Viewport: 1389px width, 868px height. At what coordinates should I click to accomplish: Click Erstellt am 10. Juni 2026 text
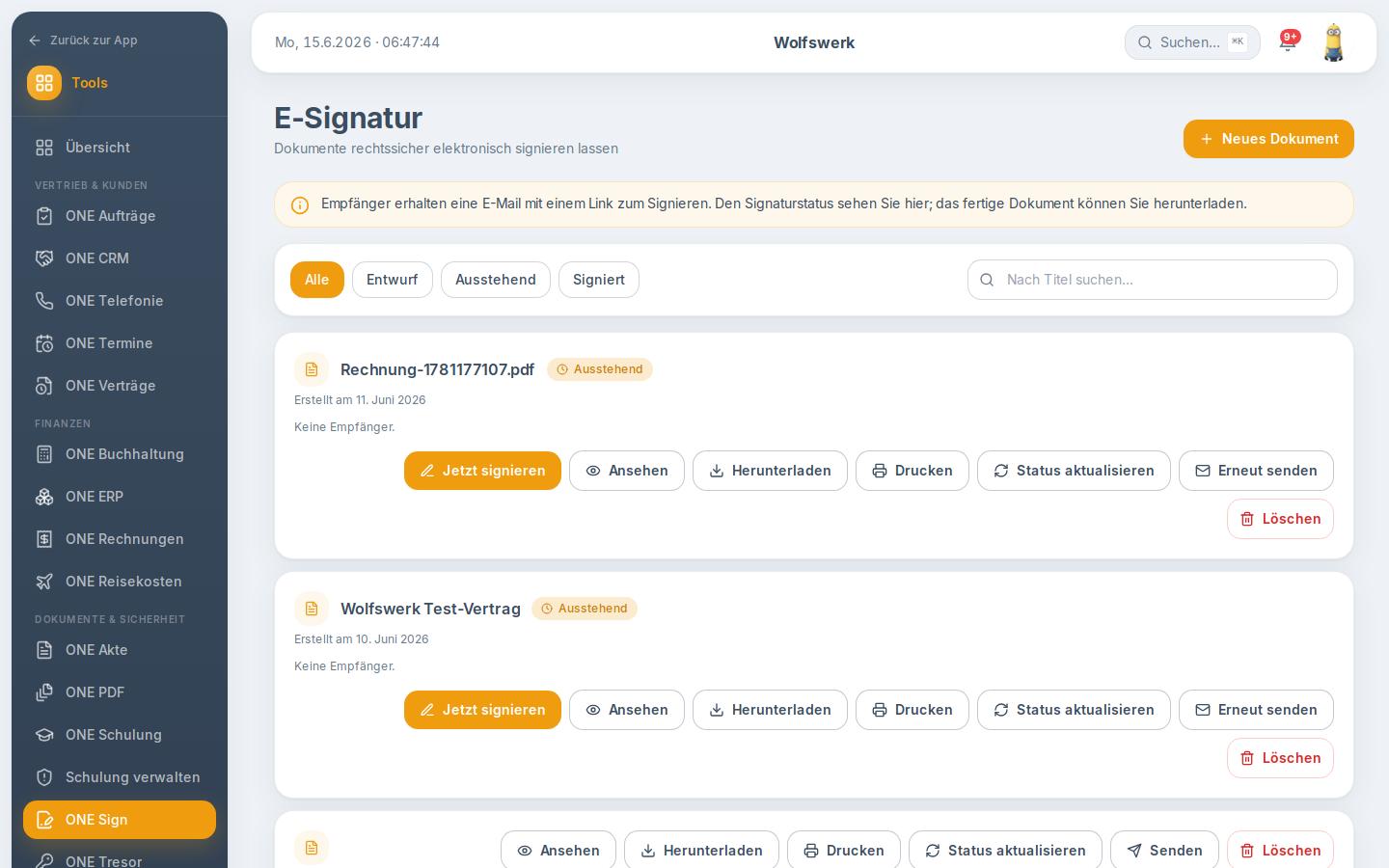point(362,639)
